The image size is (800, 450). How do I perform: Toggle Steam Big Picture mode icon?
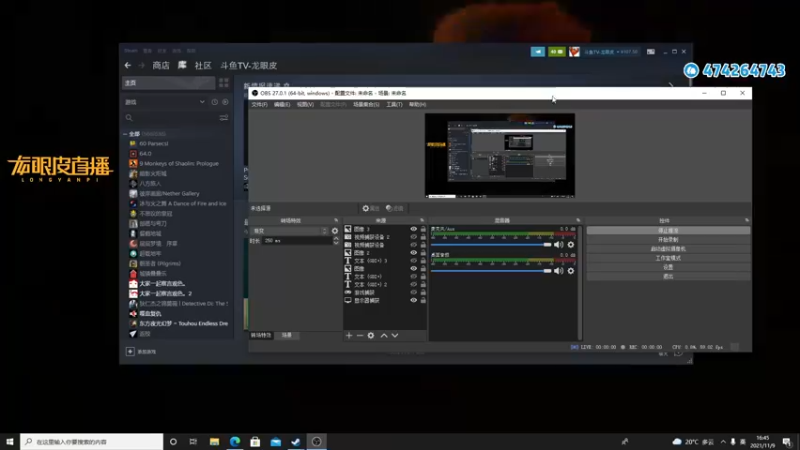pyautogui.click(x=651, y=52)
